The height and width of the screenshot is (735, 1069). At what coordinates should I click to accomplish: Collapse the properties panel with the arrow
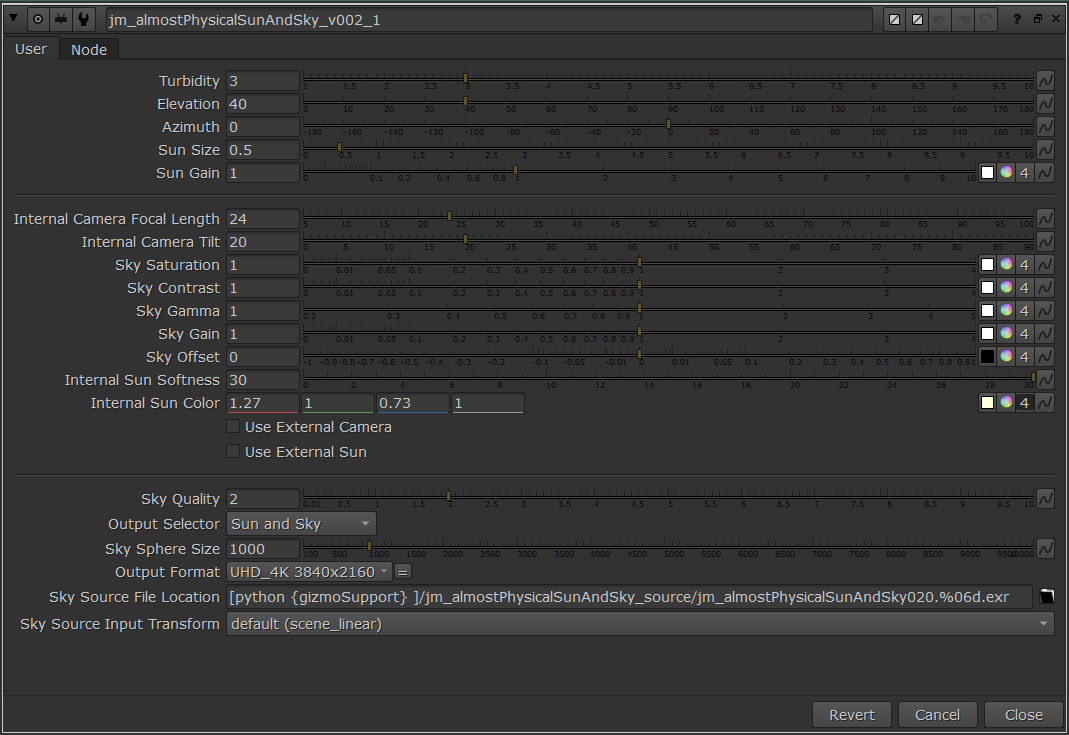pyautogui.click(x=14, y=19)
